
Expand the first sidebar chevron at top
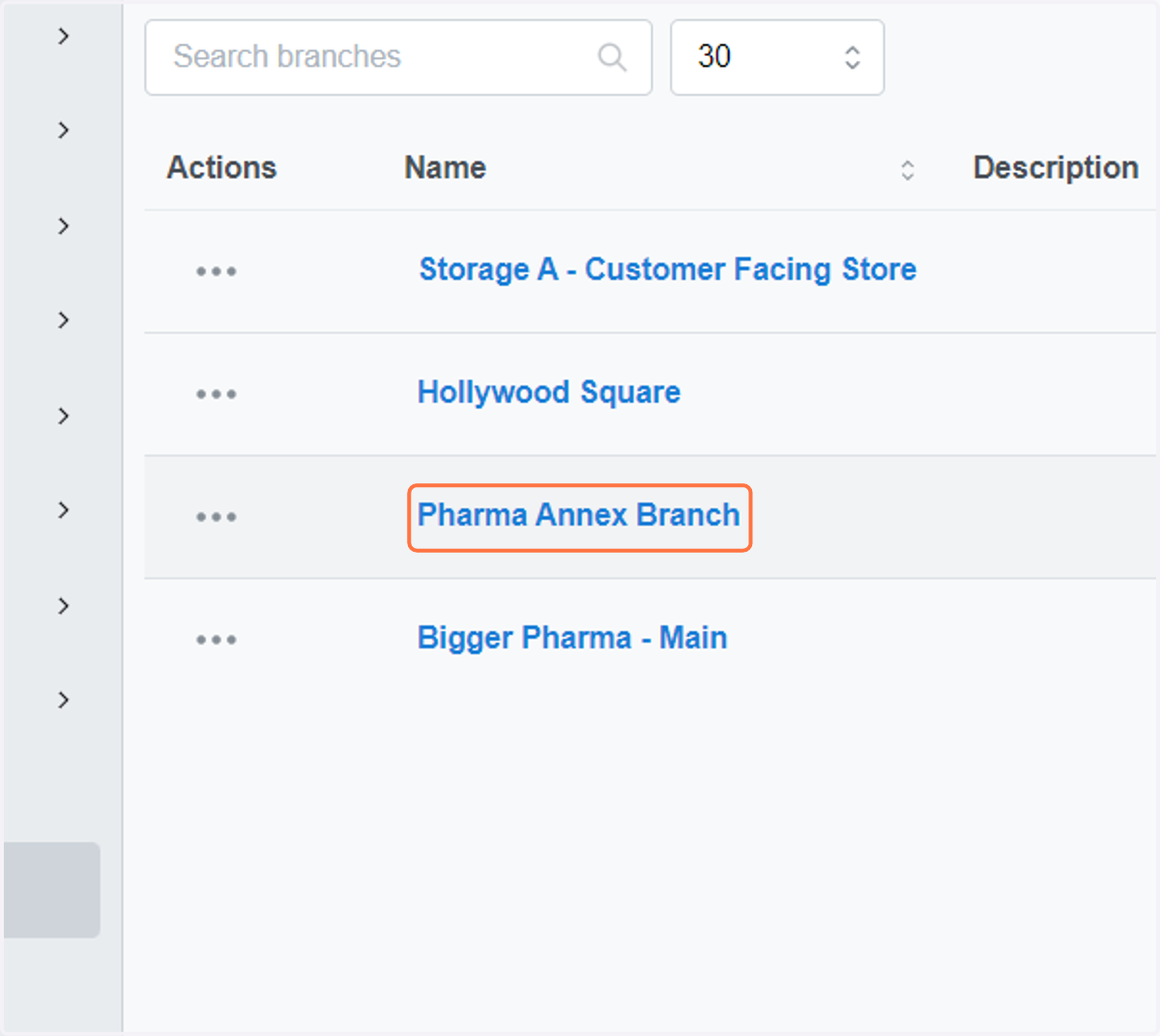point(64,36)
